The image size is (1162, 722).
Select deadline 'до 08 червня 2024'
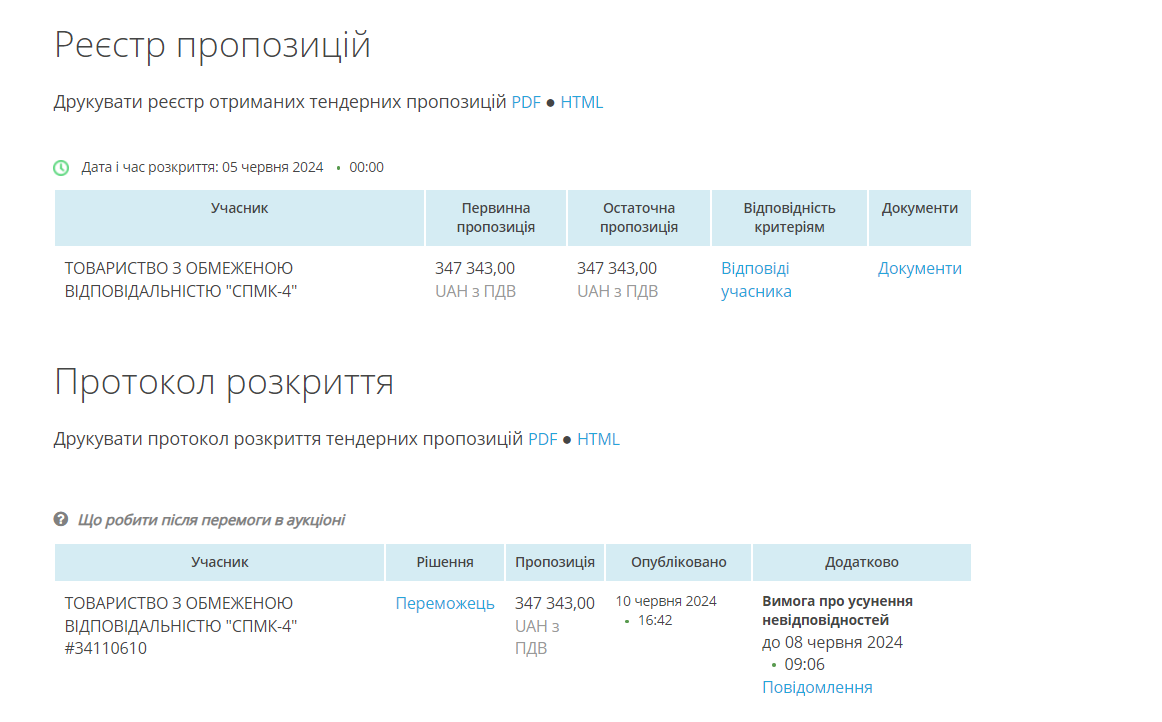coord(832,643)
